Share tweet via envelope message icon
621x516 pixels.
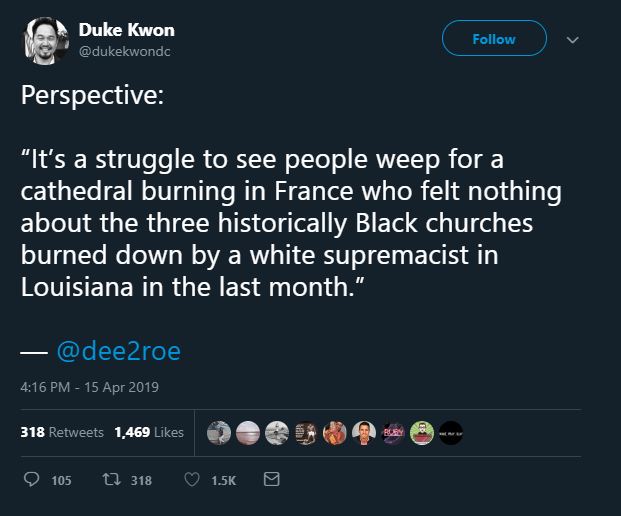[x=270, y=480]
